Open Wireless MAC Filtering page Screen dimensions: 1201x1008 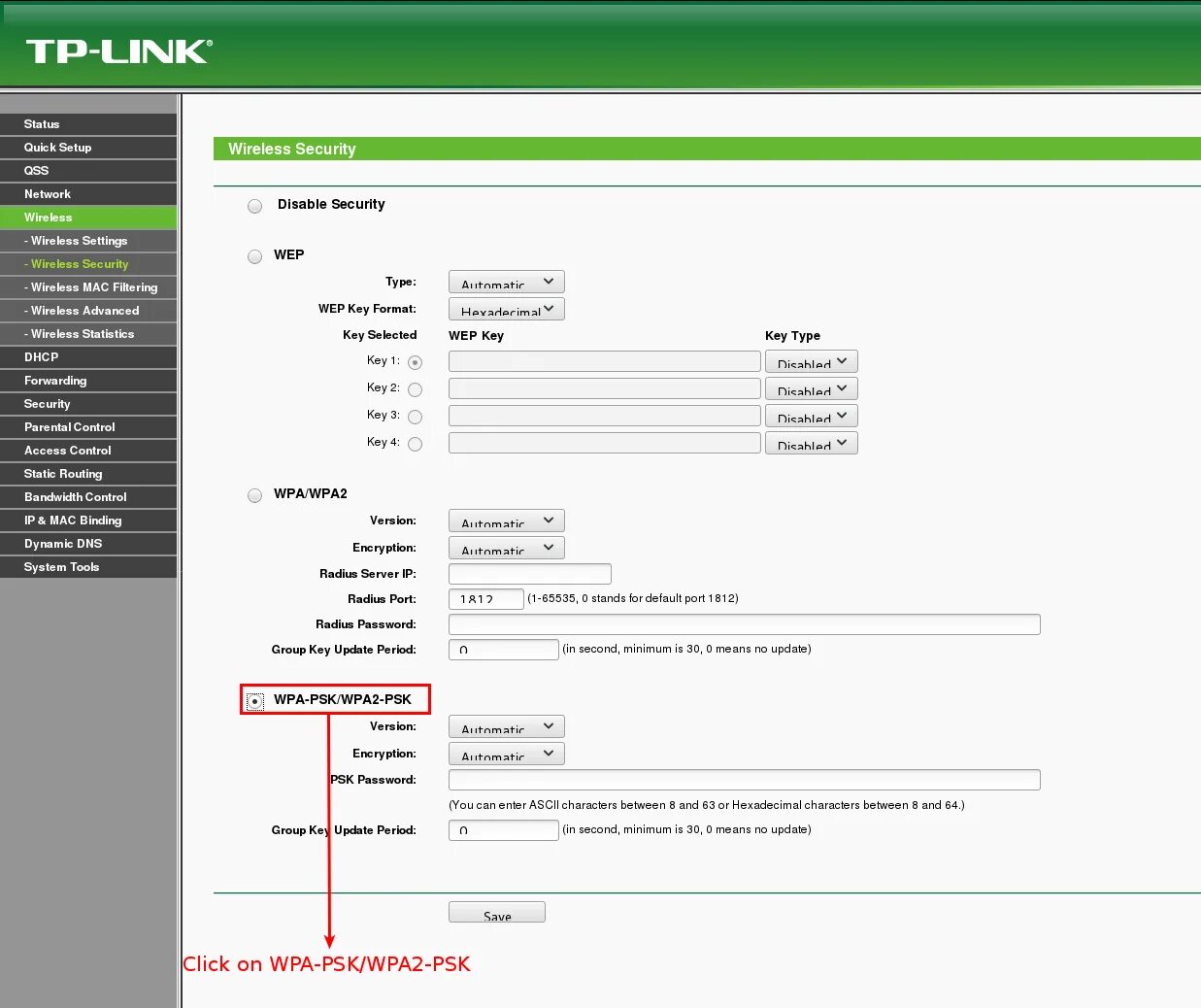[x=88, y=287]
